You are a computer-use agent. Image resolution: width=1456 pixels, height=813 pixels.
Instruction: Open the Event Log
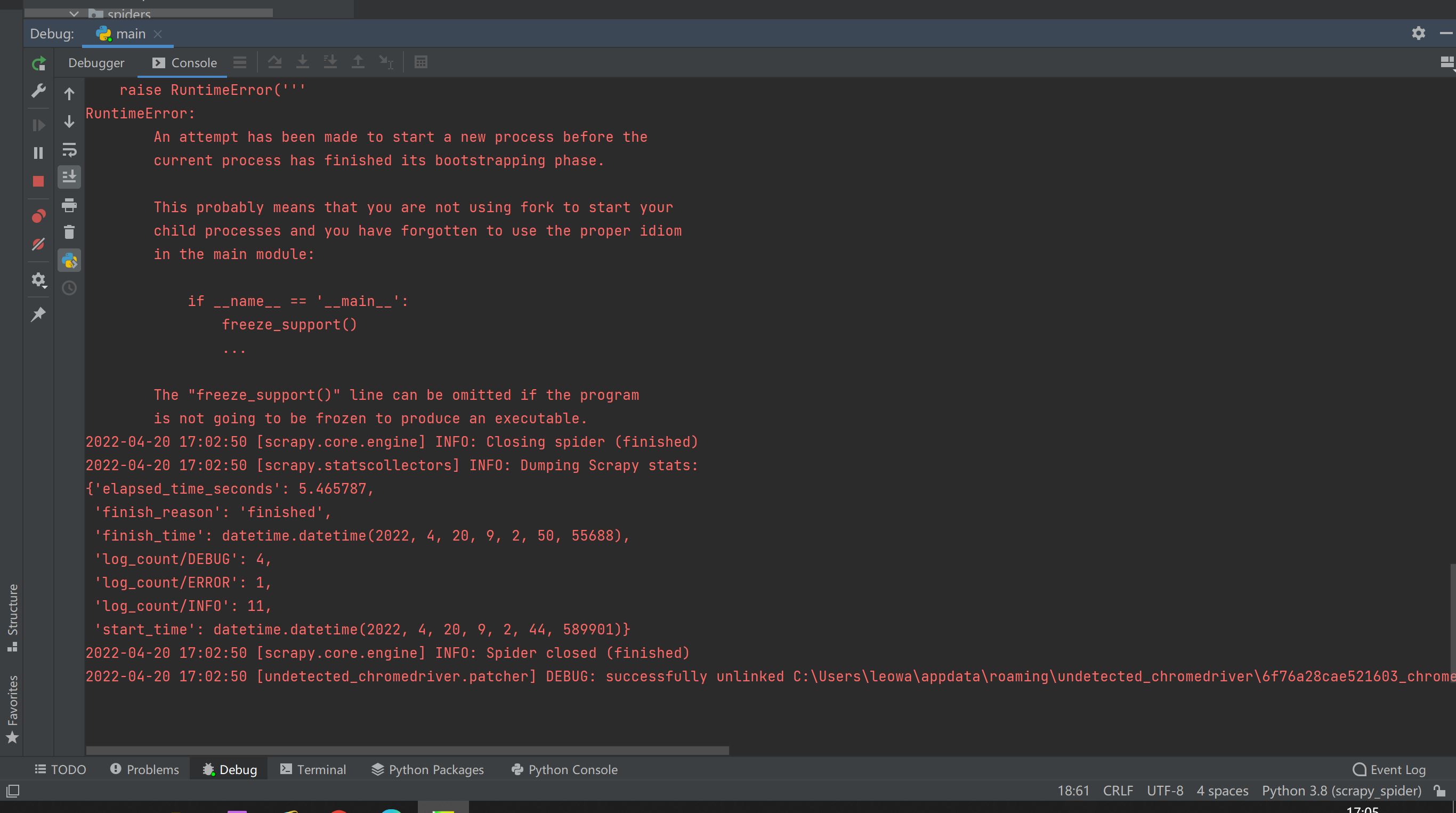click(1389, 769)
